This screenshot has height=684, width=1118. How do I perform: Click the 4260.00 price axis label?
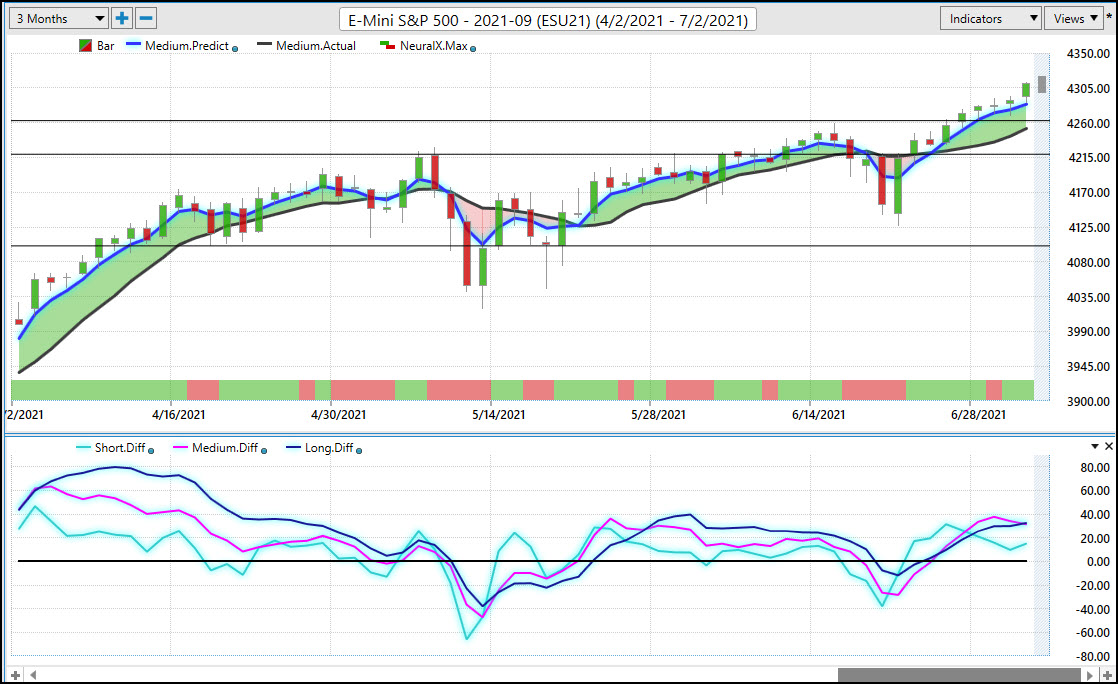1088,123
